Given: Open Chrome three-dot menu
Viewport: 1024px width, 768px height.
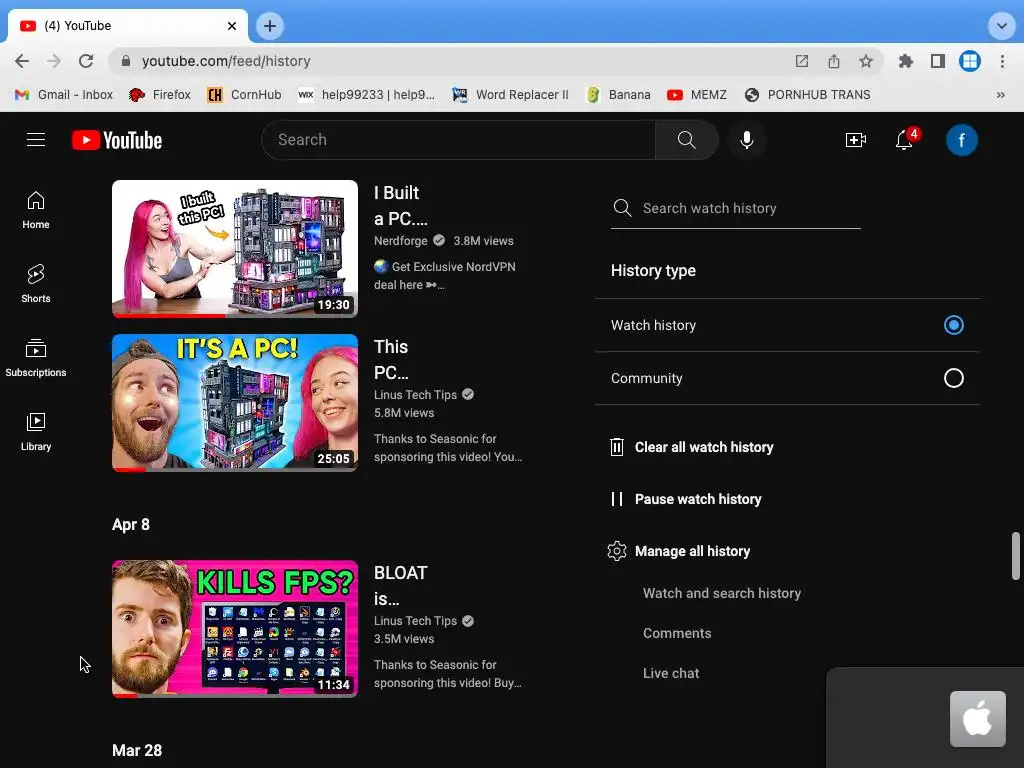Looking at the screenshot, I should click(x=1002, y=61).
